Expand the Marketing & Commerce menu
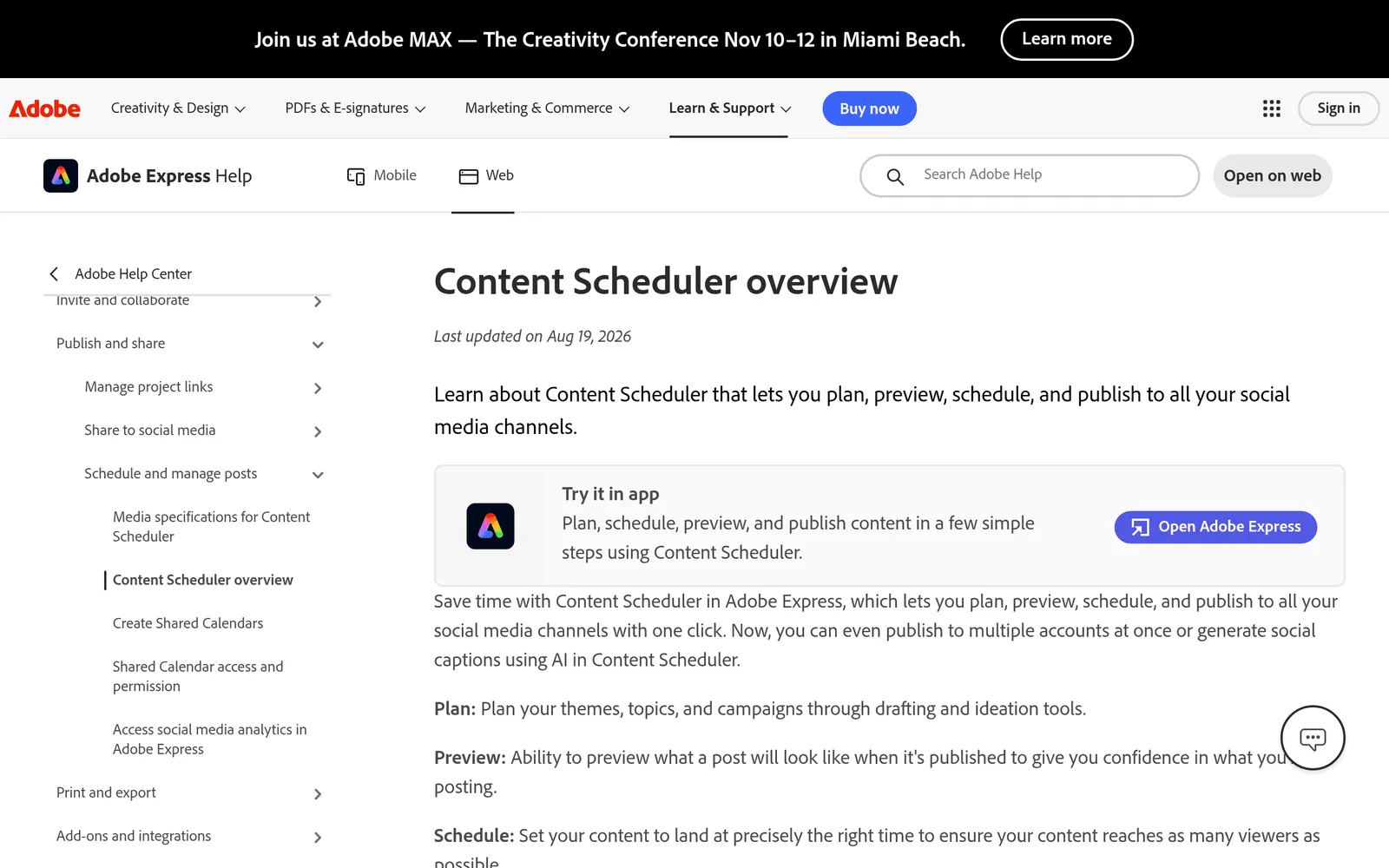The width and height of the screenshot is (1389, 868). click(x=547, y=108)
